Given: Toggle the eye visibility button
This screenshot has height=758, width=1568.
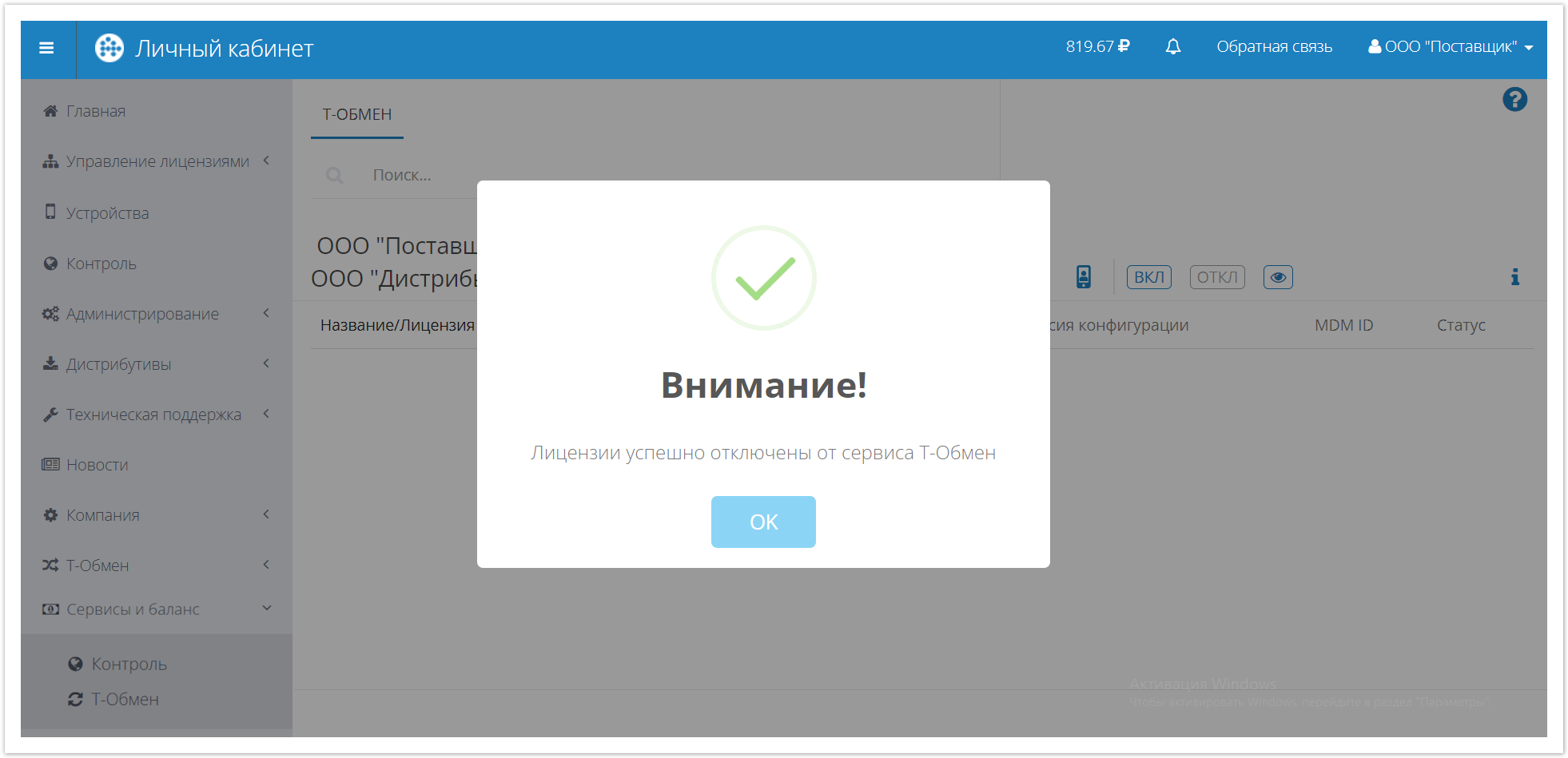Looking at the screenshot, I should click(x=1277, y=277).
